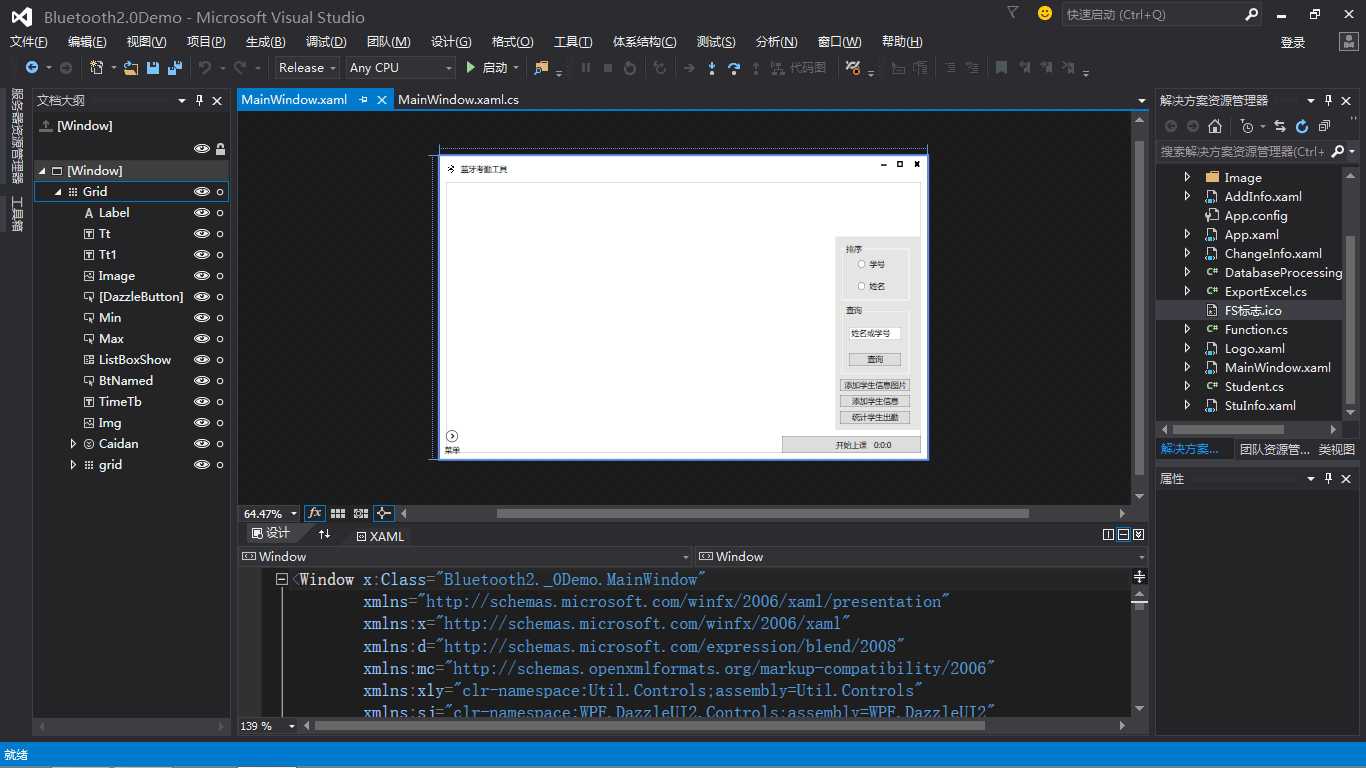Expand the AddInfo.xaml node in Solution Explorer
Viewport: 1366px width, 768px height.
1187,197
